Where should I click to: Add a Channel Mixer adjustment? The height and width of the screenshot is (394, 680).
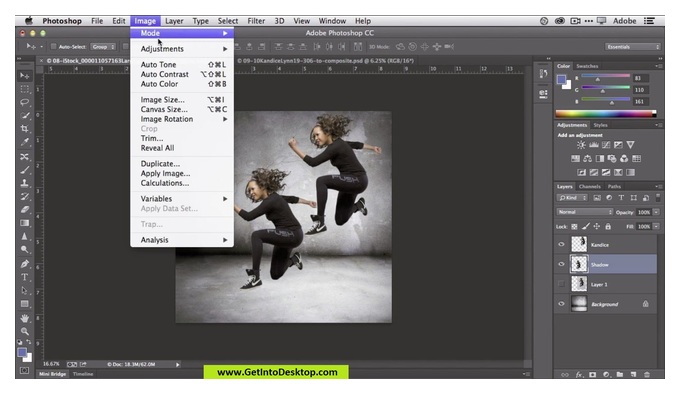(624, 159)
